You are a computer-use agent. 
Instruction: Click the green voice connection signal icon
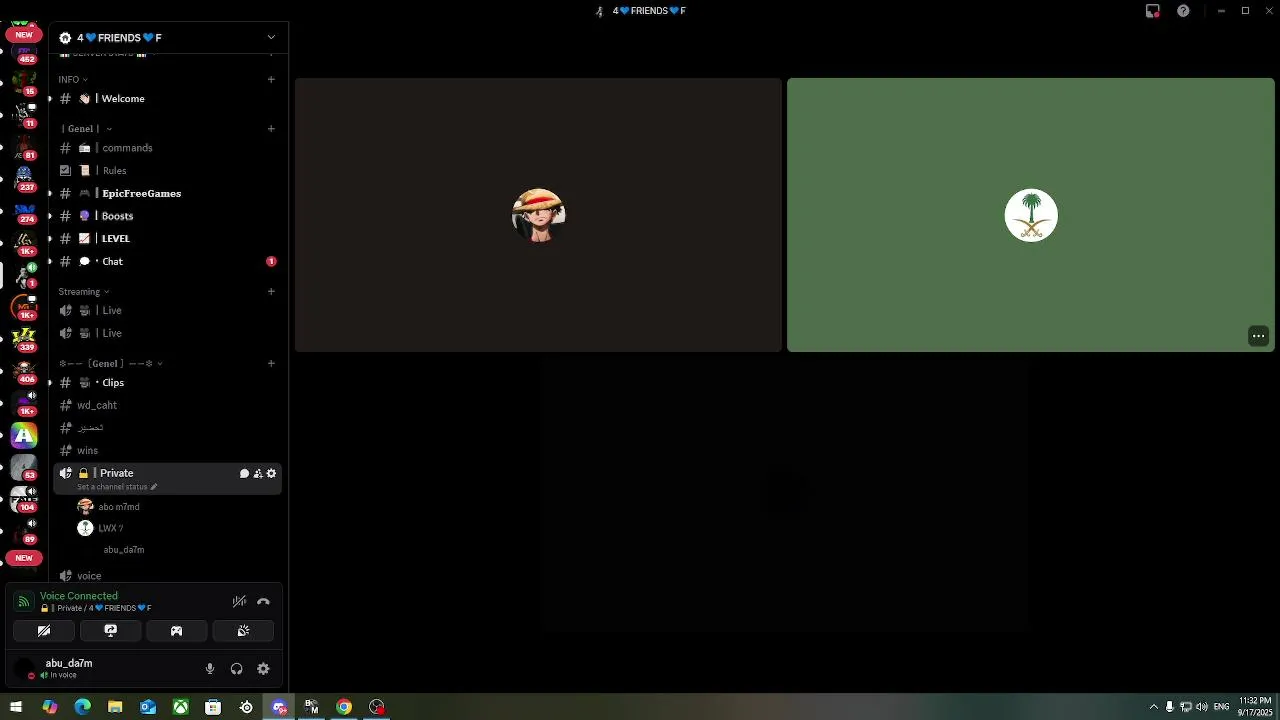coord(24,602)
